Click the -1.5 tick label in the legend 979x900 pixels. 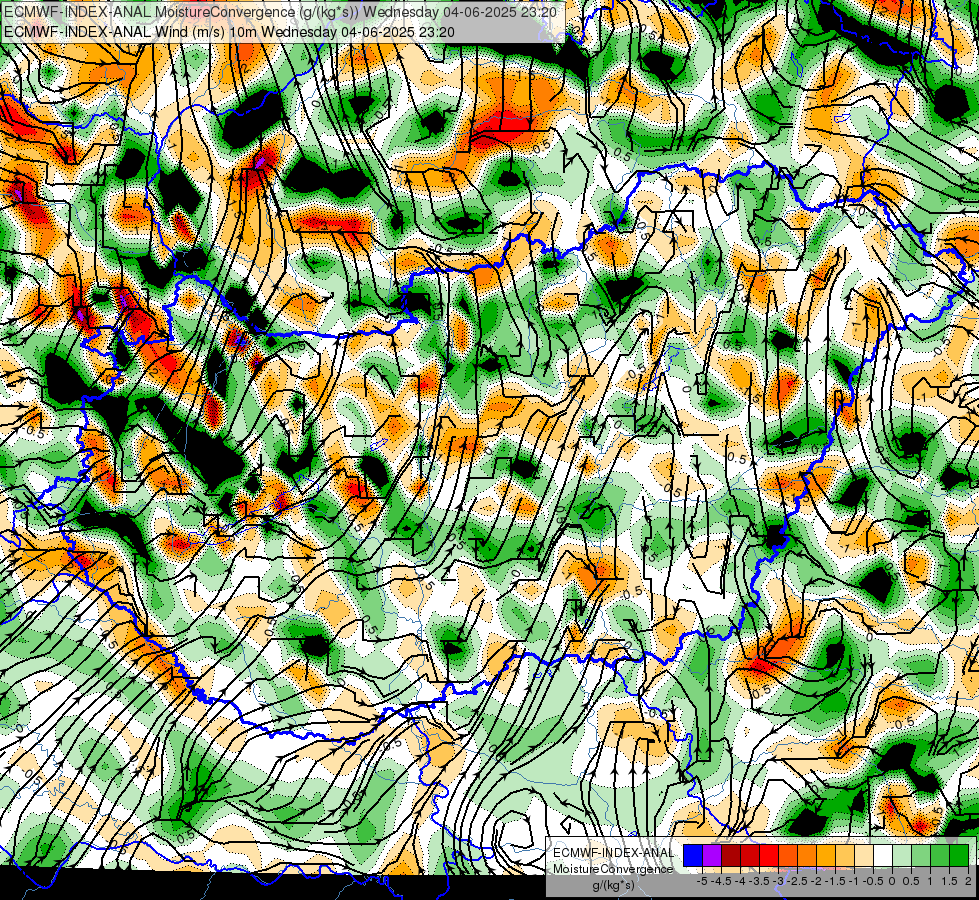(x=835, y=881)
